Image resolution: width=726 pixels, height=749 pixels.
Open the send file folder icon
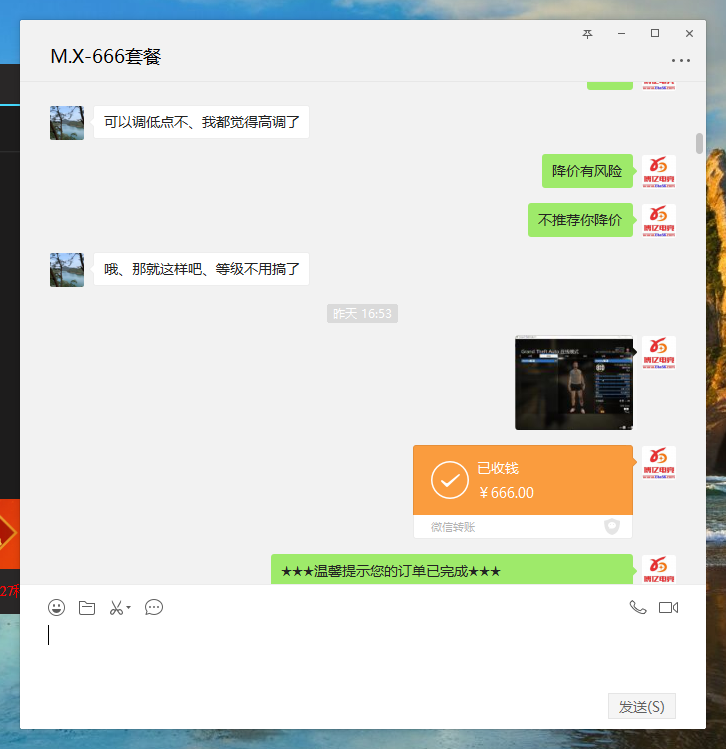87,608
